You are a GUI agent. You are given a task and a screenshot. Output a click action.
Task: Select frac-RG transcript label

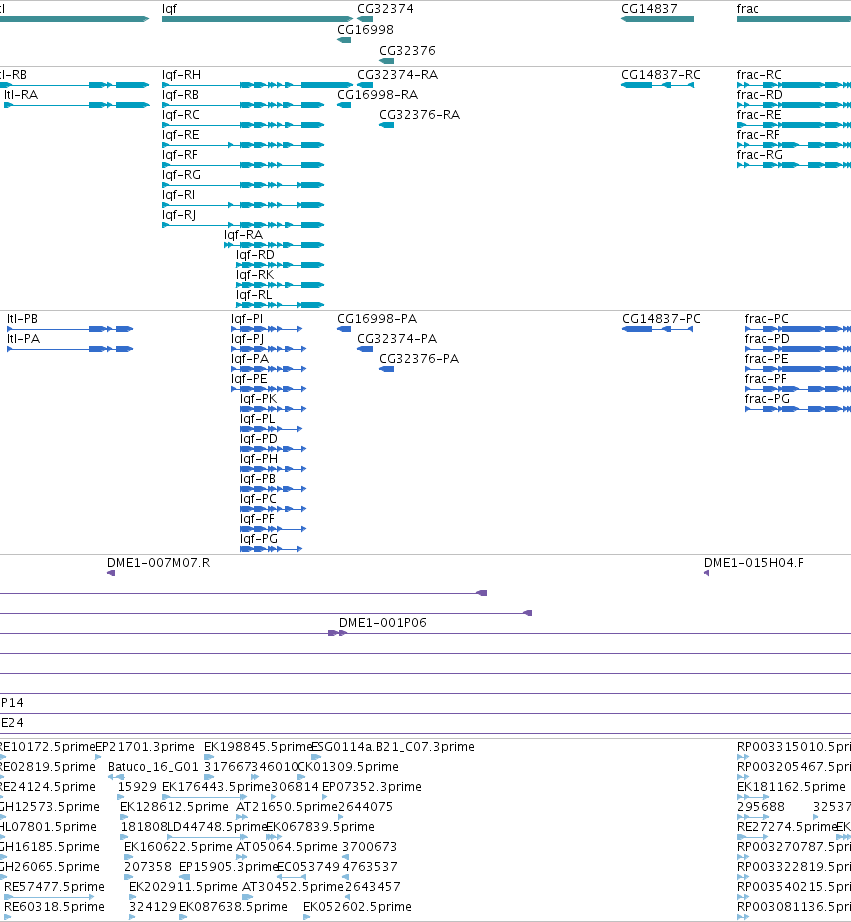(x=760, y=155)
